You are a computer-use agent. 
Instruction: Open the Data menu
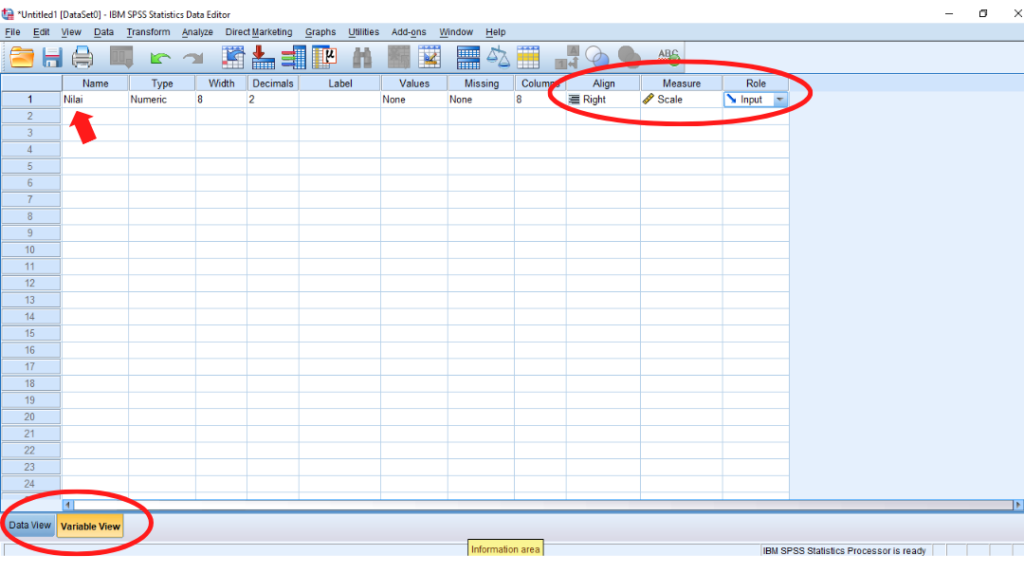[x=104, y=32]
